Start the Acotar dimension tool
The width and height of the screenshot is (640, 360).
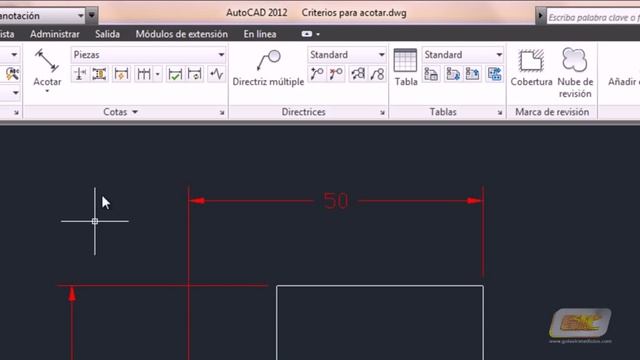click(x=47, y=67)
